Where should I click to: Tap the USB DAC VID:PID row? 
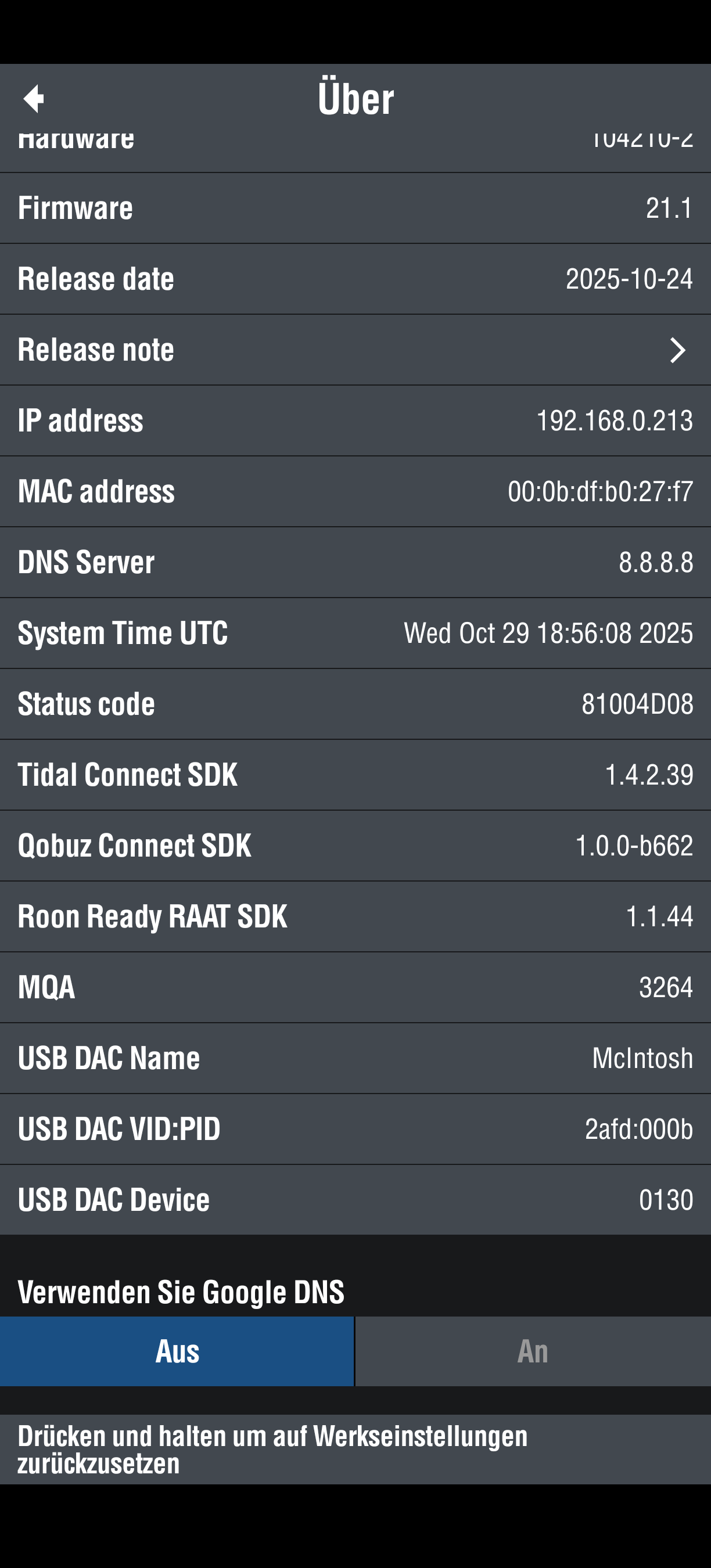coord(355,1128)
